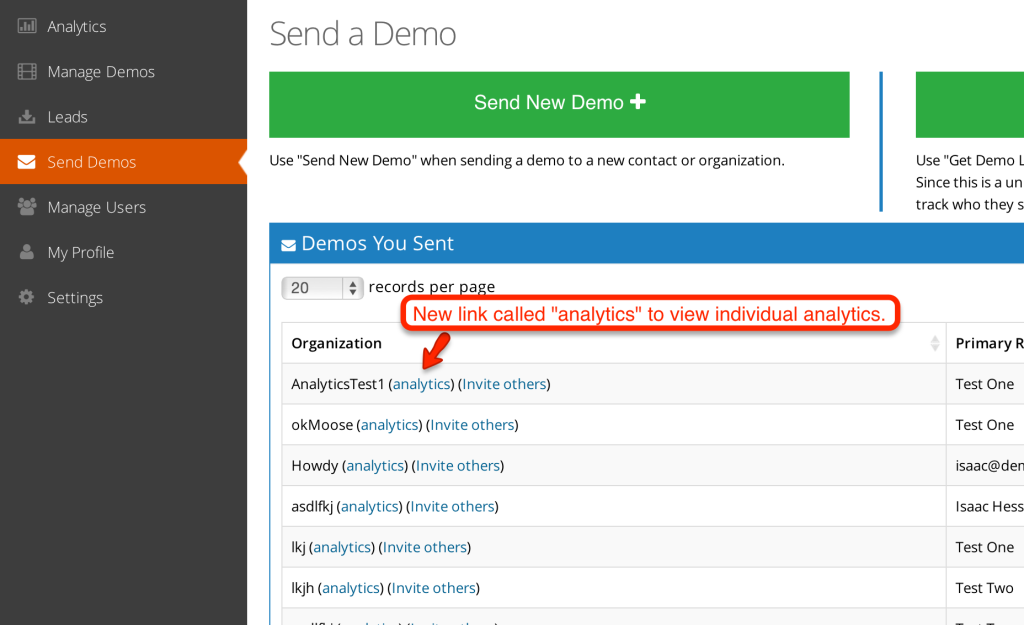View analytics for the Howdy organization

tap(374, 465)
